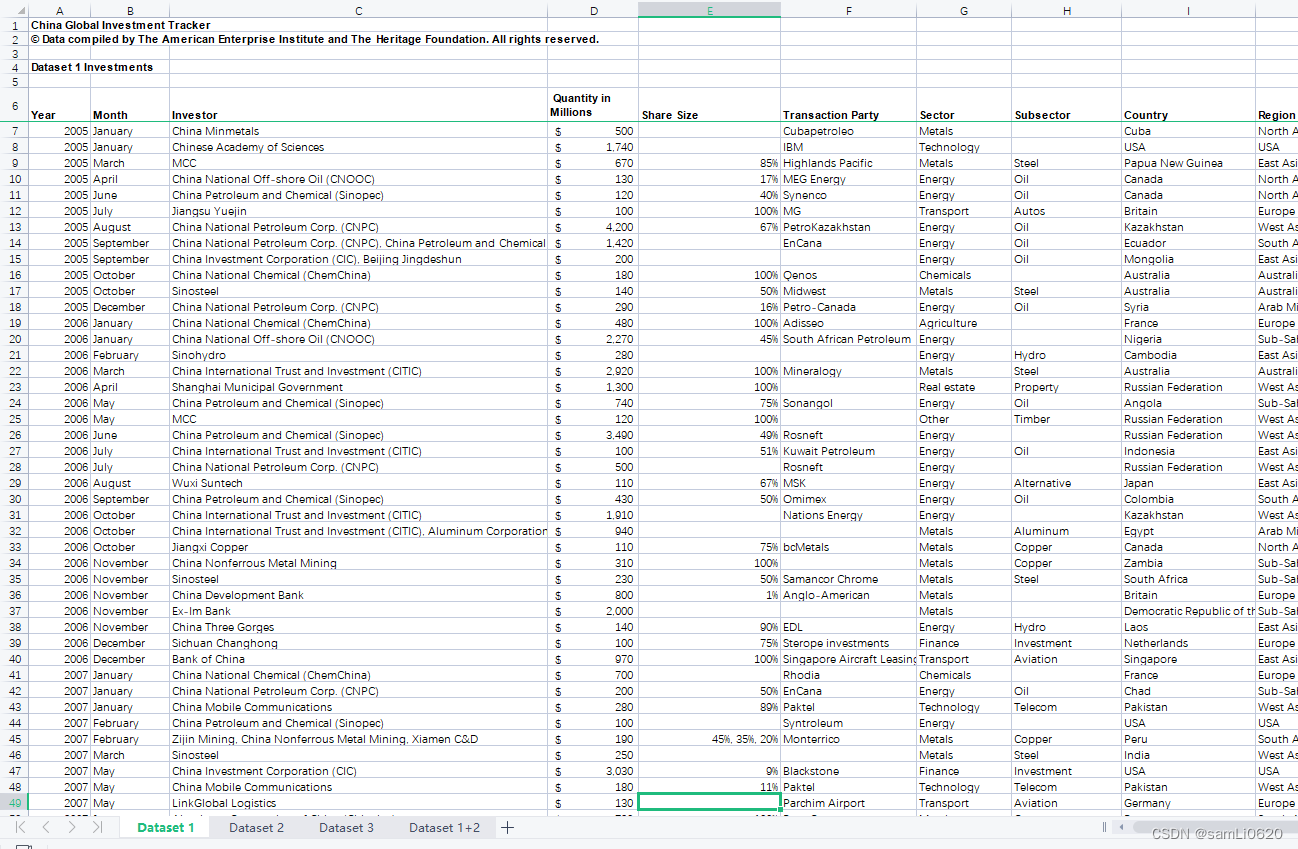Screen dimensions: 1298x849
Task: Select the 'Cubapetroleo' transaction party cell
Action: pos(848,131)
